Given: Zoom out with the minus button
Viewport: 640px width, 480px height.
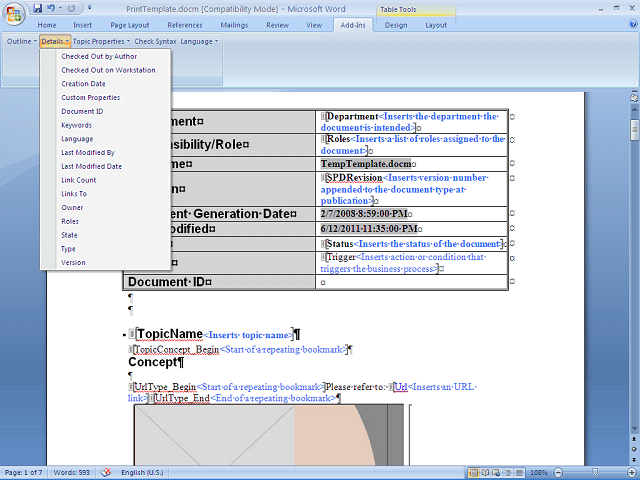Looking at the screenshot, I should 558,473.
